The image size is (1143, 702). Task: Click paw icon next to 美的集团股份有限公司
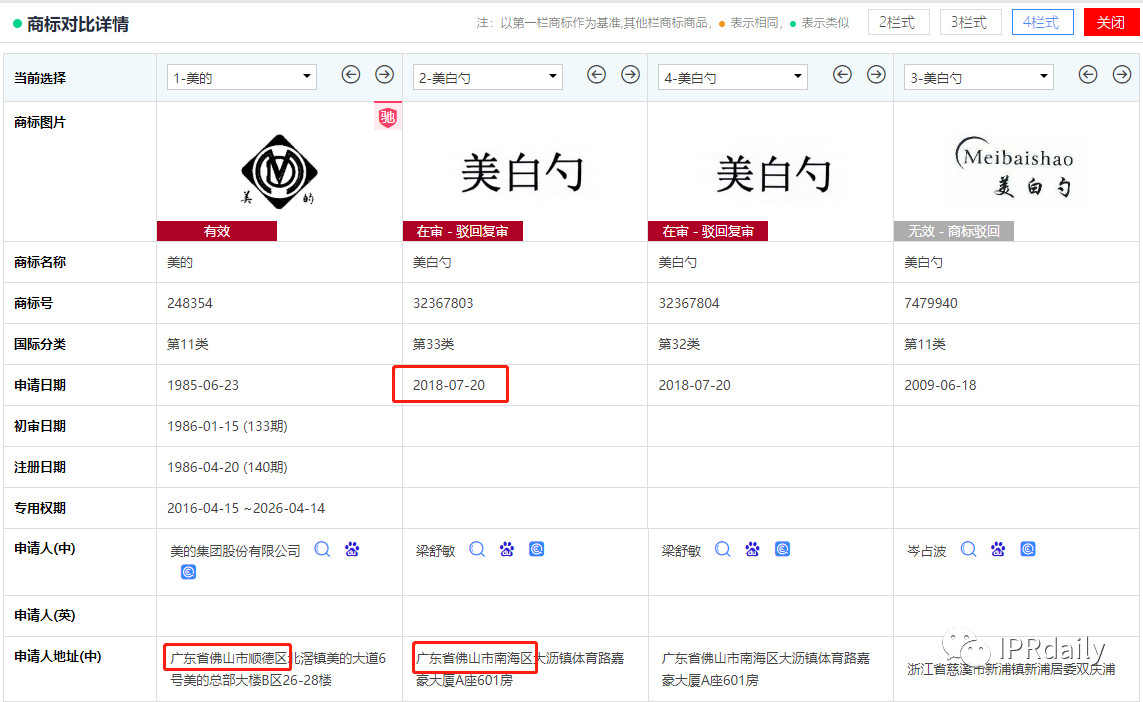(352, 550)
